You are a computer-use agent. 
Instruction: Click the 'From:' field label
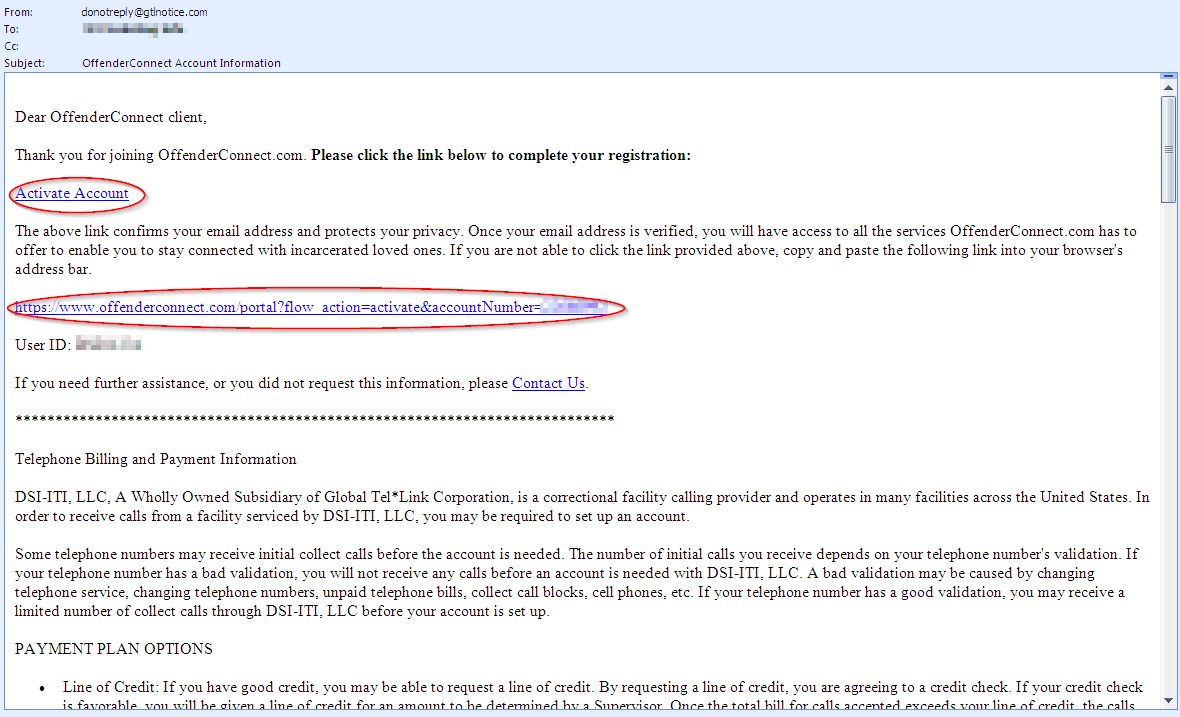[x=19, y=12]
